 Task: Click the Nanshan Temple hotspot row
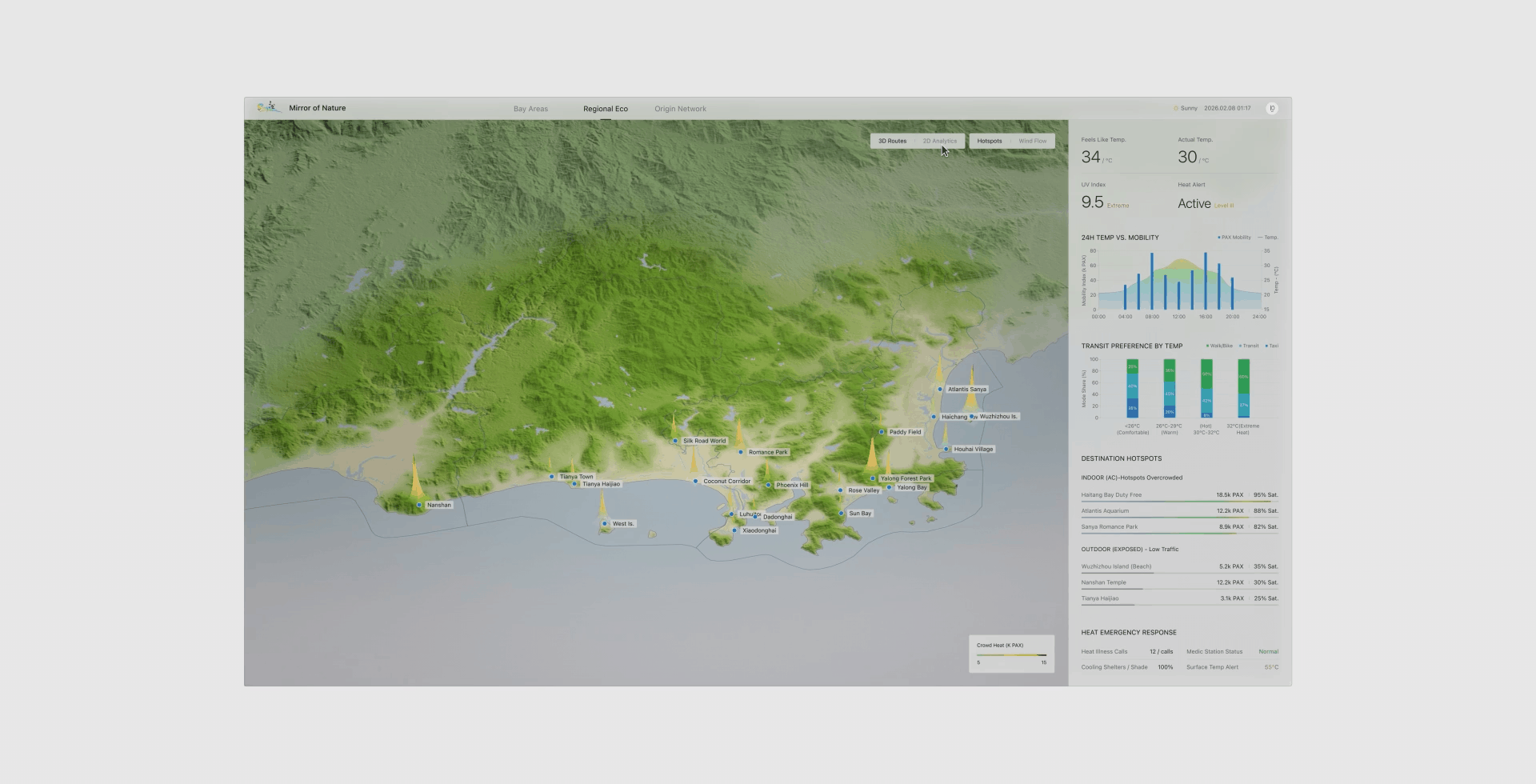click(1180, 583)
